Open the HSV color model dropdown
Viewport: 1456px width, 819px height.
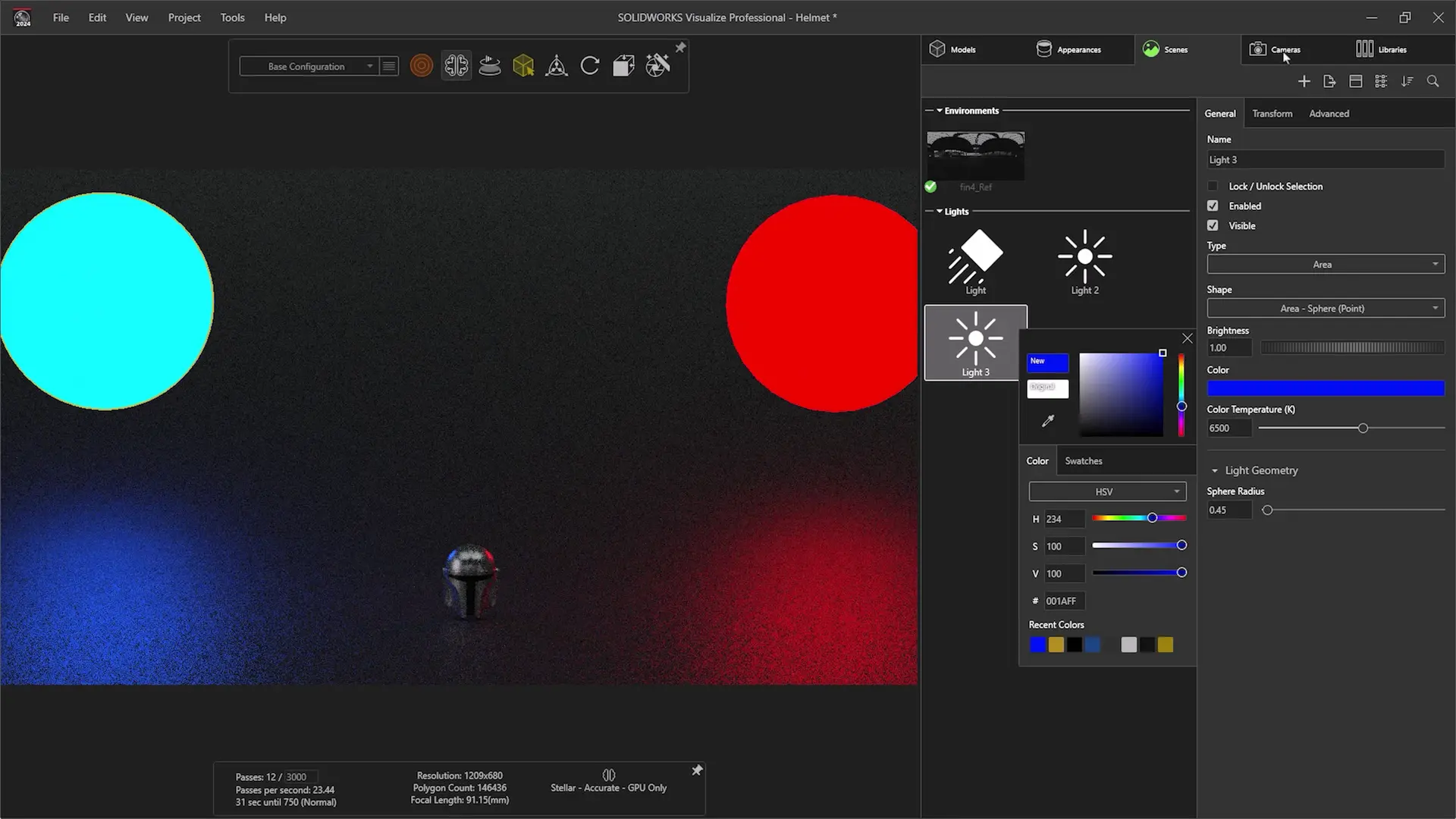point(1107,491)
